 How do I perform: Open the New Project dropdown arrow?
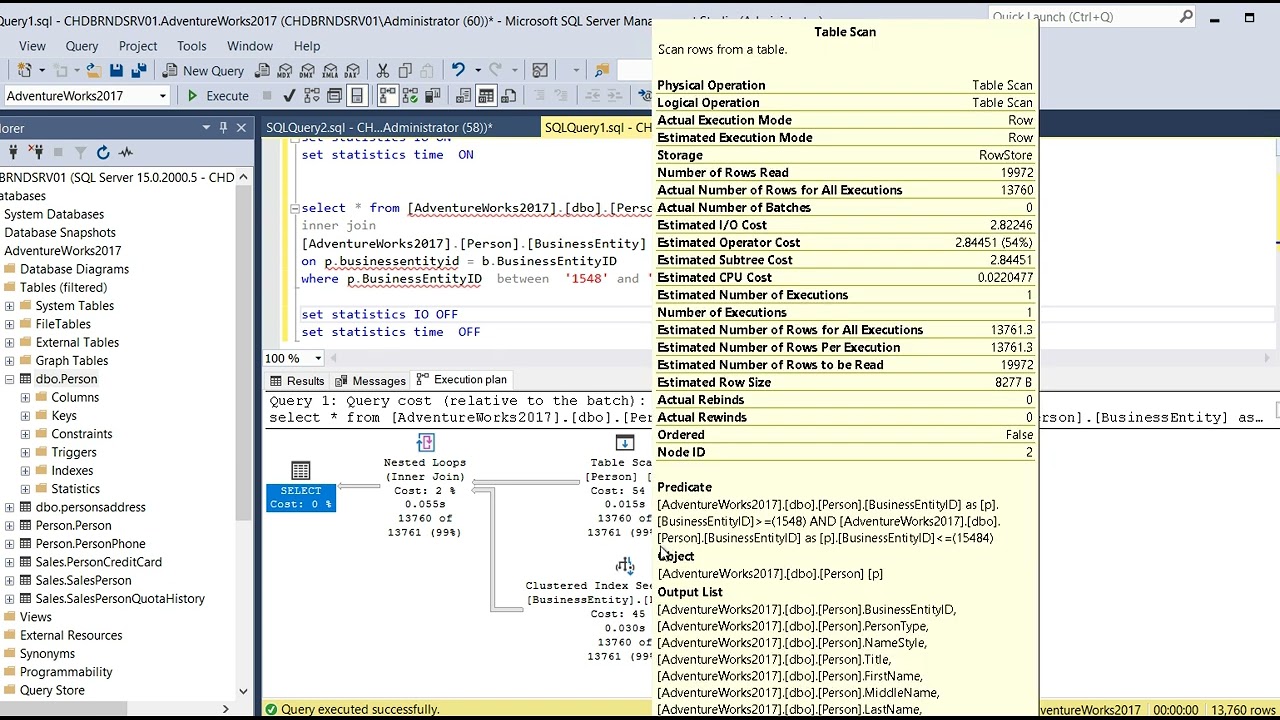point(41,70)
